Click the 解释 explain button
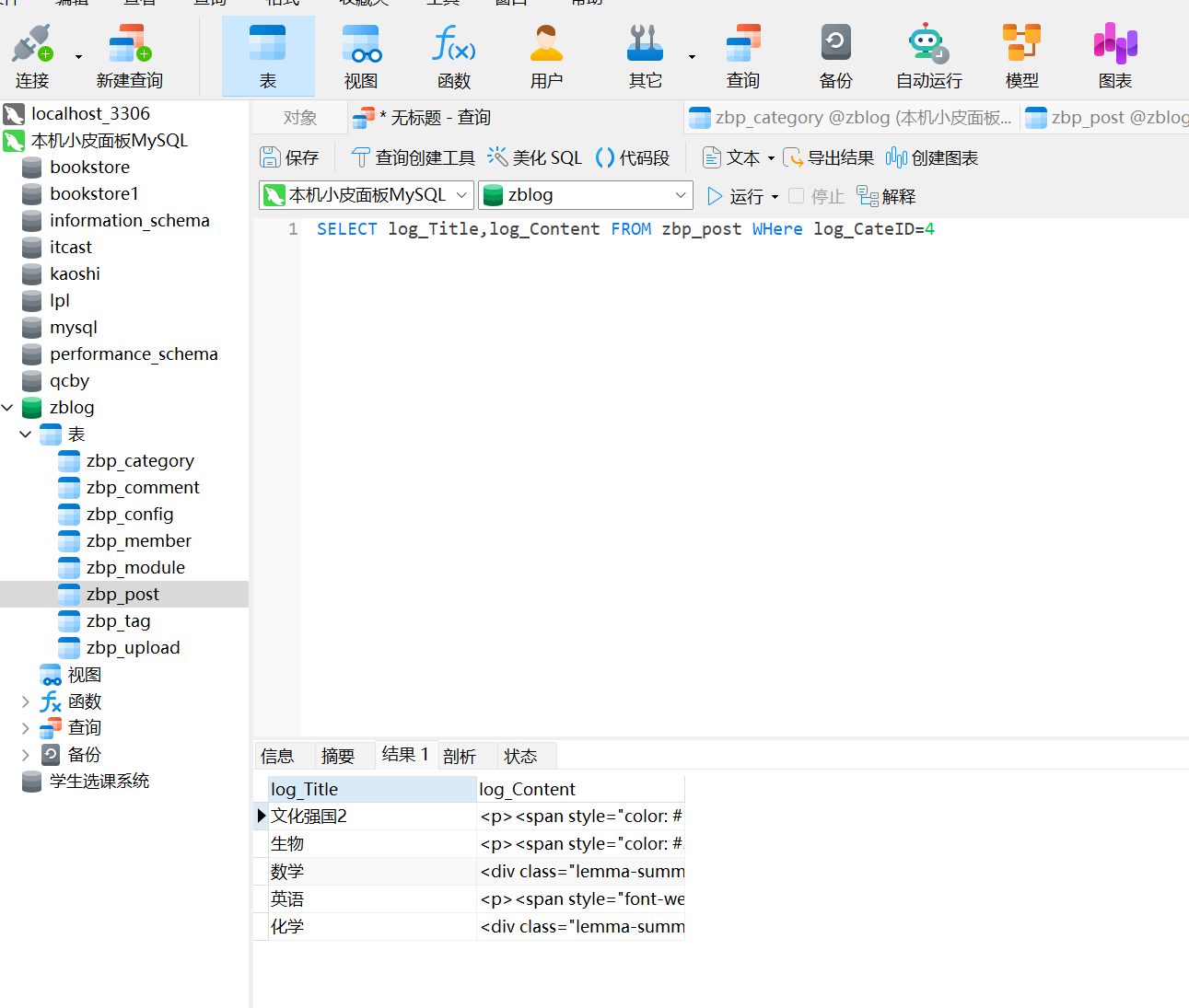Image resolution: width=1189 pixels, height=1008 pixels. (886, 197)
